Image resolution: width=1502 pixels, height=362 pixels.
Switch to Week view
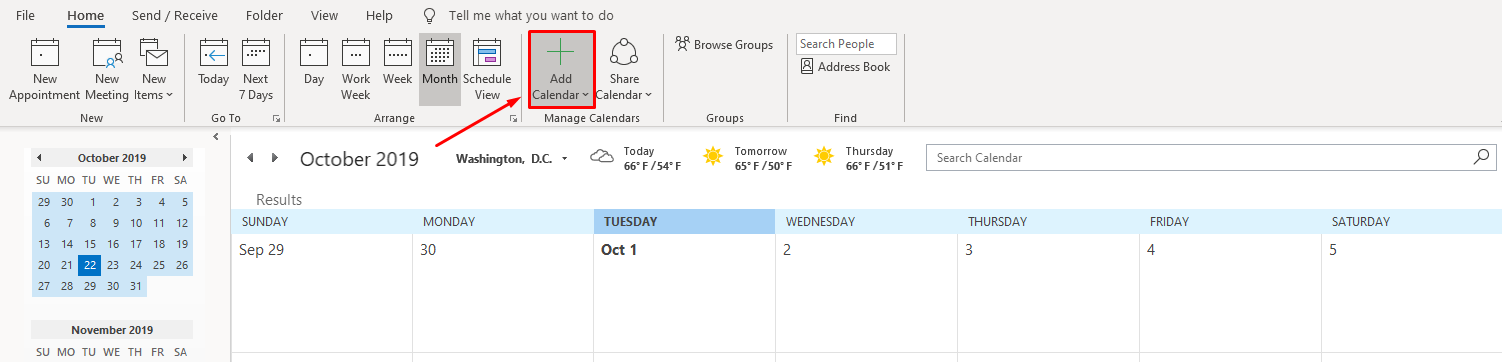[398, 69]
